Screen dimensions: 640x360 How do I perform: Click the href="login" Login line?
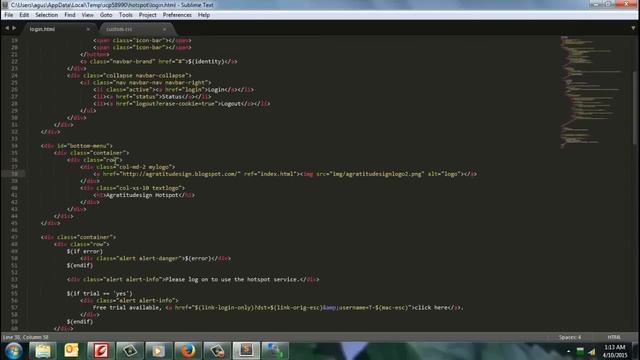173,89
